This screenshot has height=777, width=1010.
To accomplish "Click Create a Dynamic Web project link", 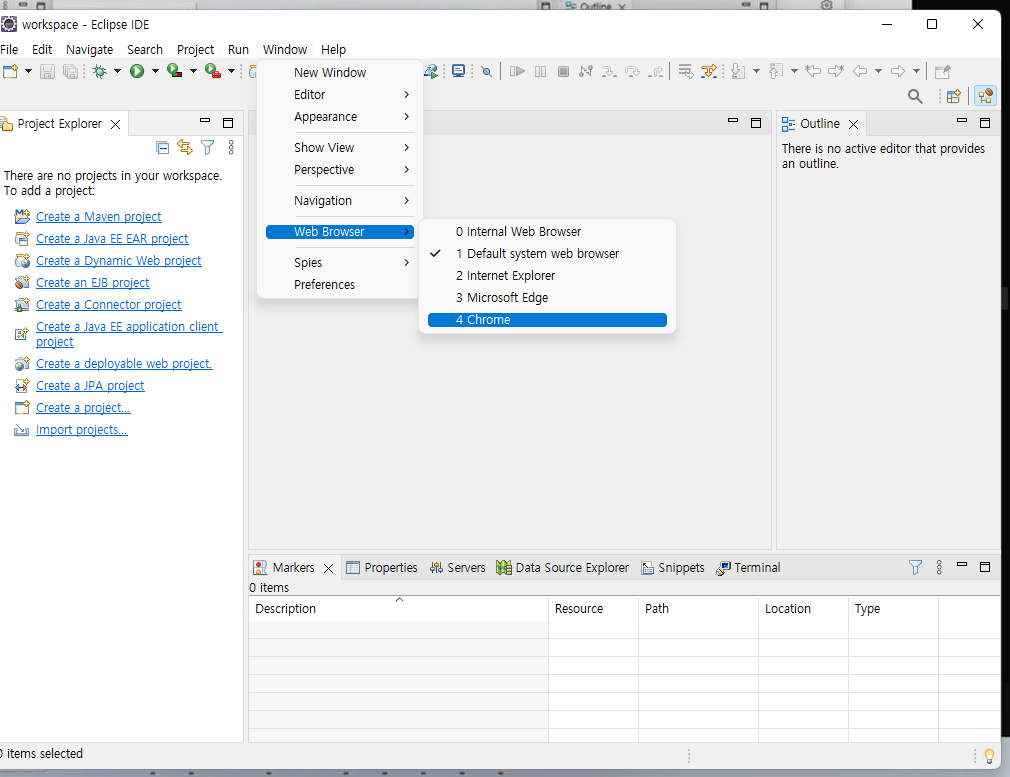I will 119,260.
